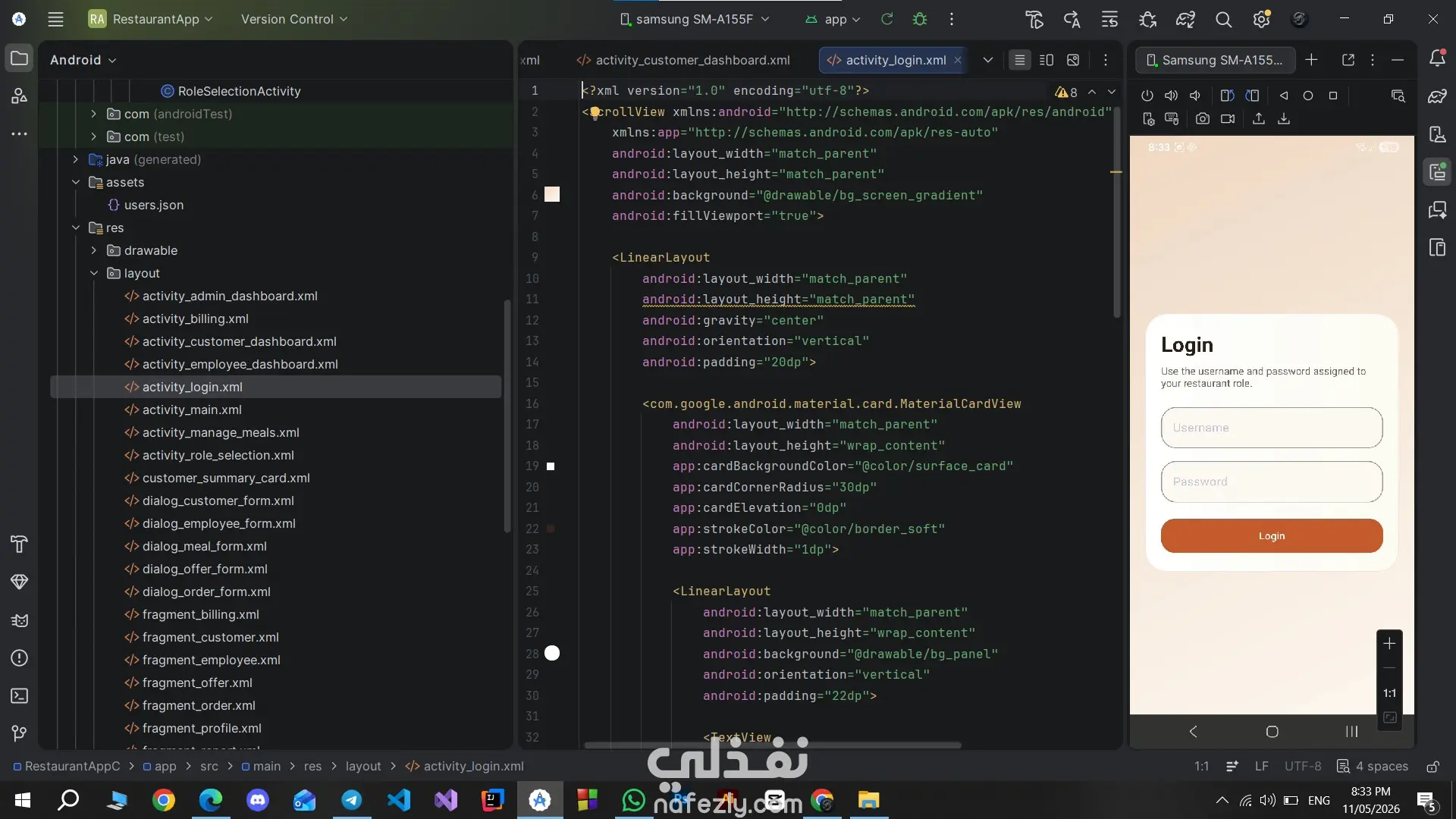The height and width of the screenshot is (819, 1456).
Task: Click the bg_panel gutter drawable preview
Action: tap(552, 654)
